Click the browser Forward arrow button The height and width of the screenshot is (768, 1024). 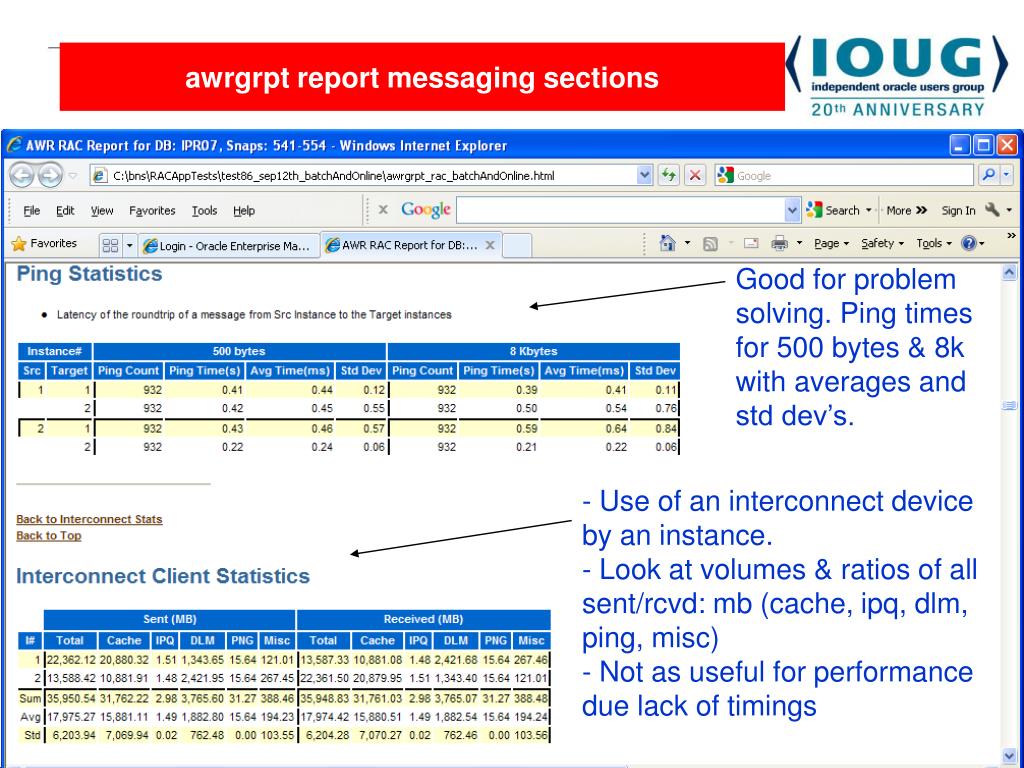50,175
